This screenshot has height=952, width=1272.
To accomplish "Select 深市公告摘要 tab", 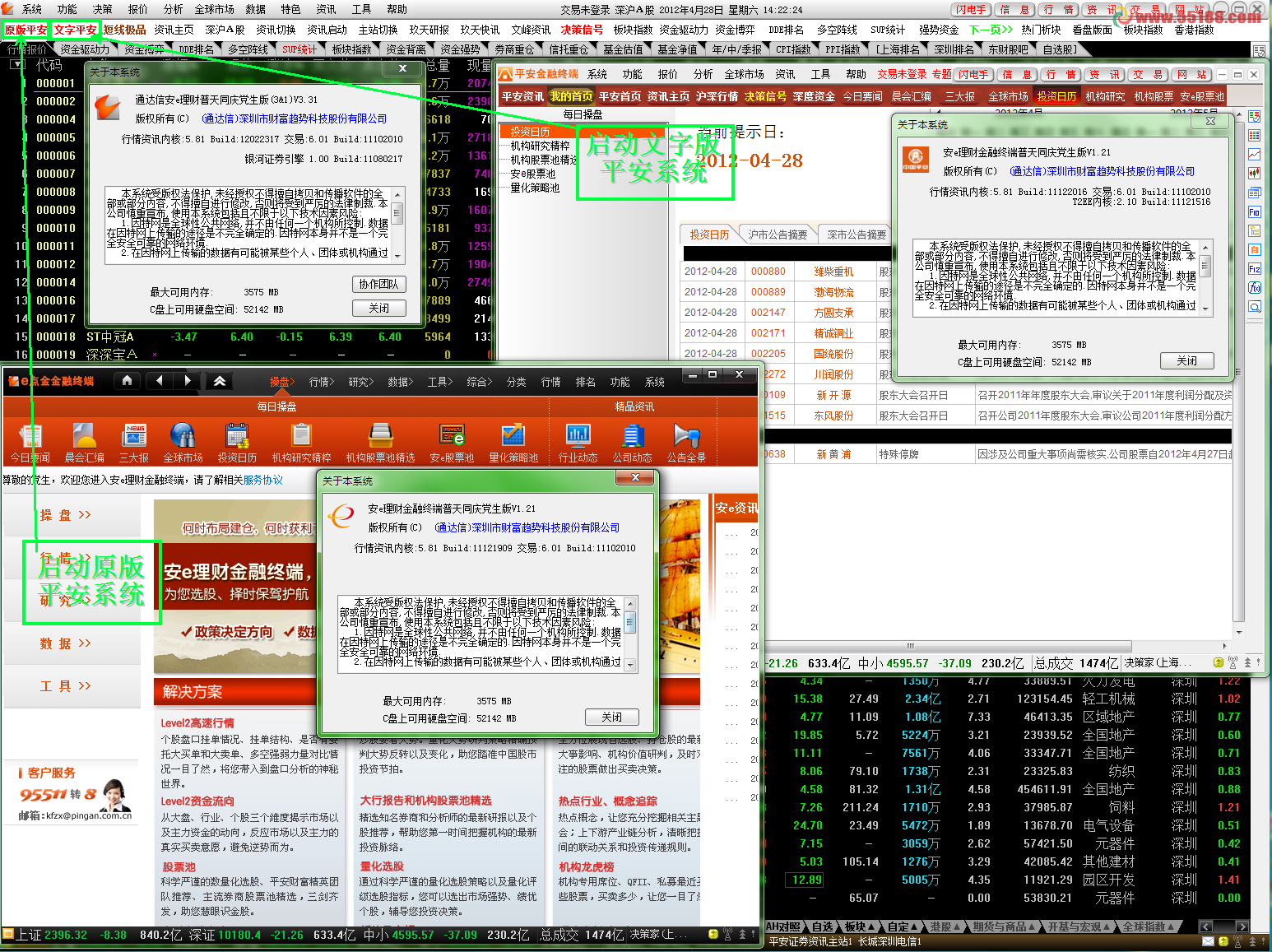I will click(857, 235).
